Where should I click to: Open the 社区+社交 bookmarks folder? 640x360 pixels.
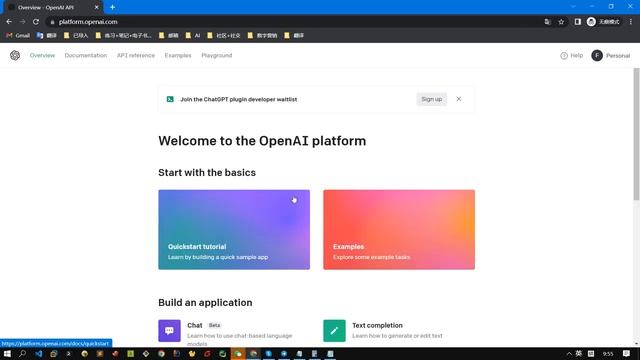click(224, 36)
